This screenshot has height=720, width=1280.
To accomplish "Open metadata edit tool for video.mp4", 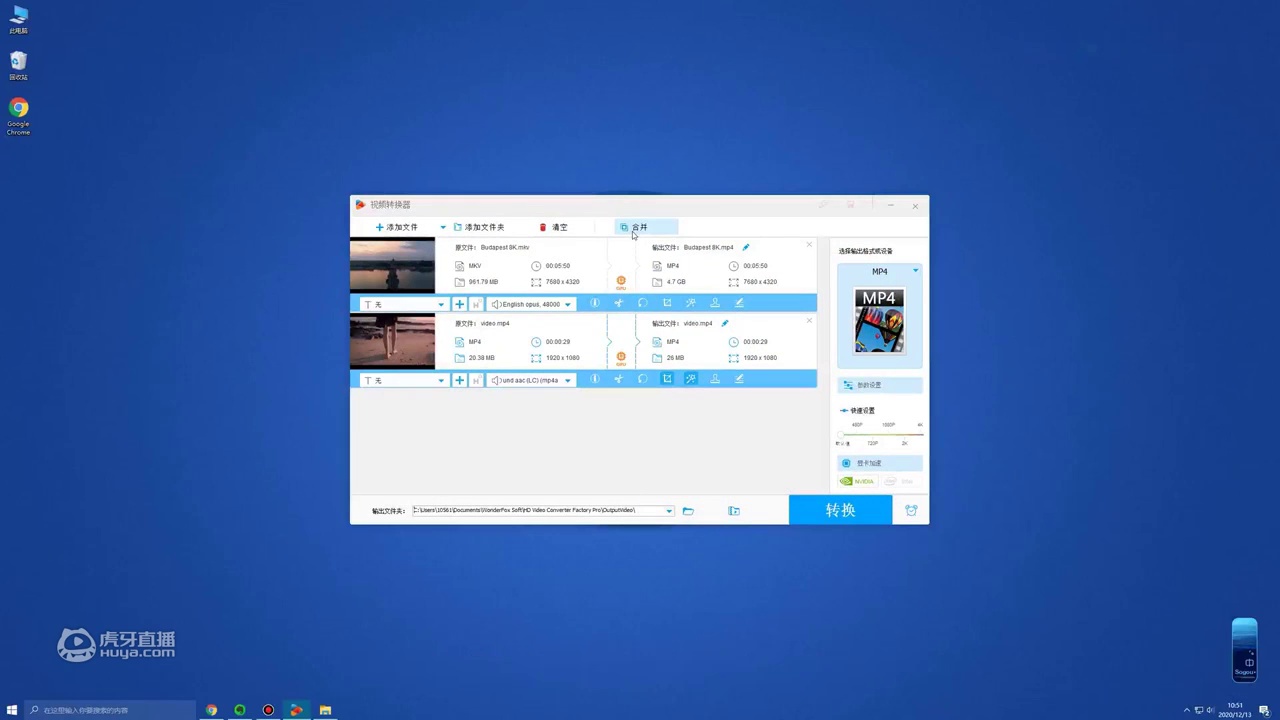I will [x=739, y=379].
